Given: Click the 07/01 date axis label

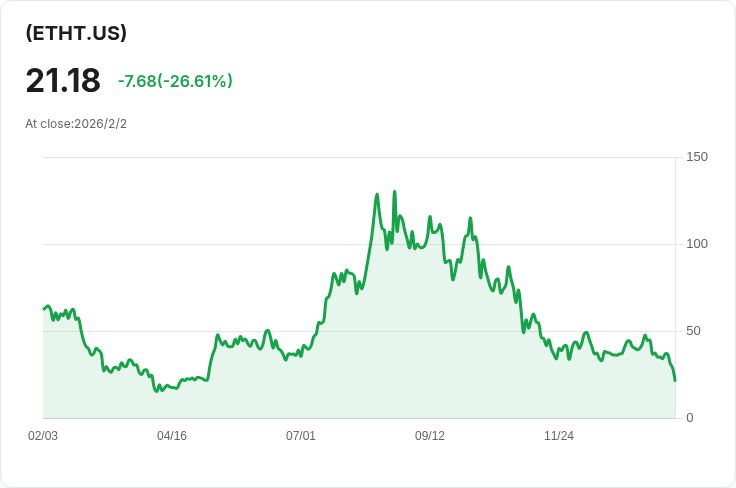Looking at the screenshot, I should 300,436.
